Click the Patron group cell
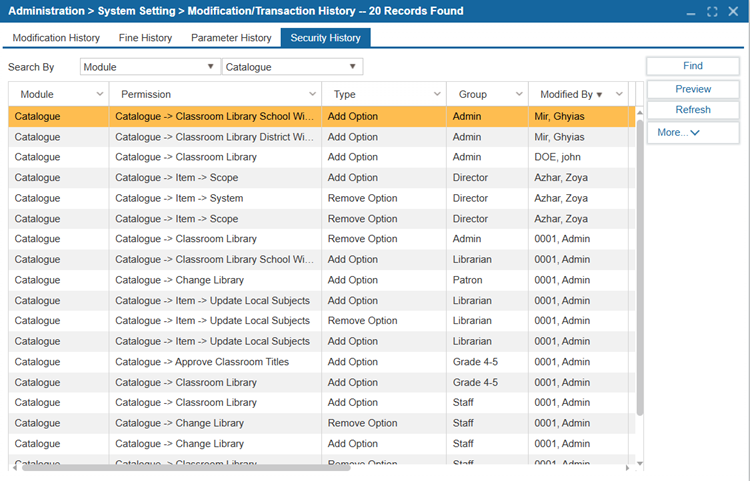Screen dimensions: 750x481 [487, 280]
